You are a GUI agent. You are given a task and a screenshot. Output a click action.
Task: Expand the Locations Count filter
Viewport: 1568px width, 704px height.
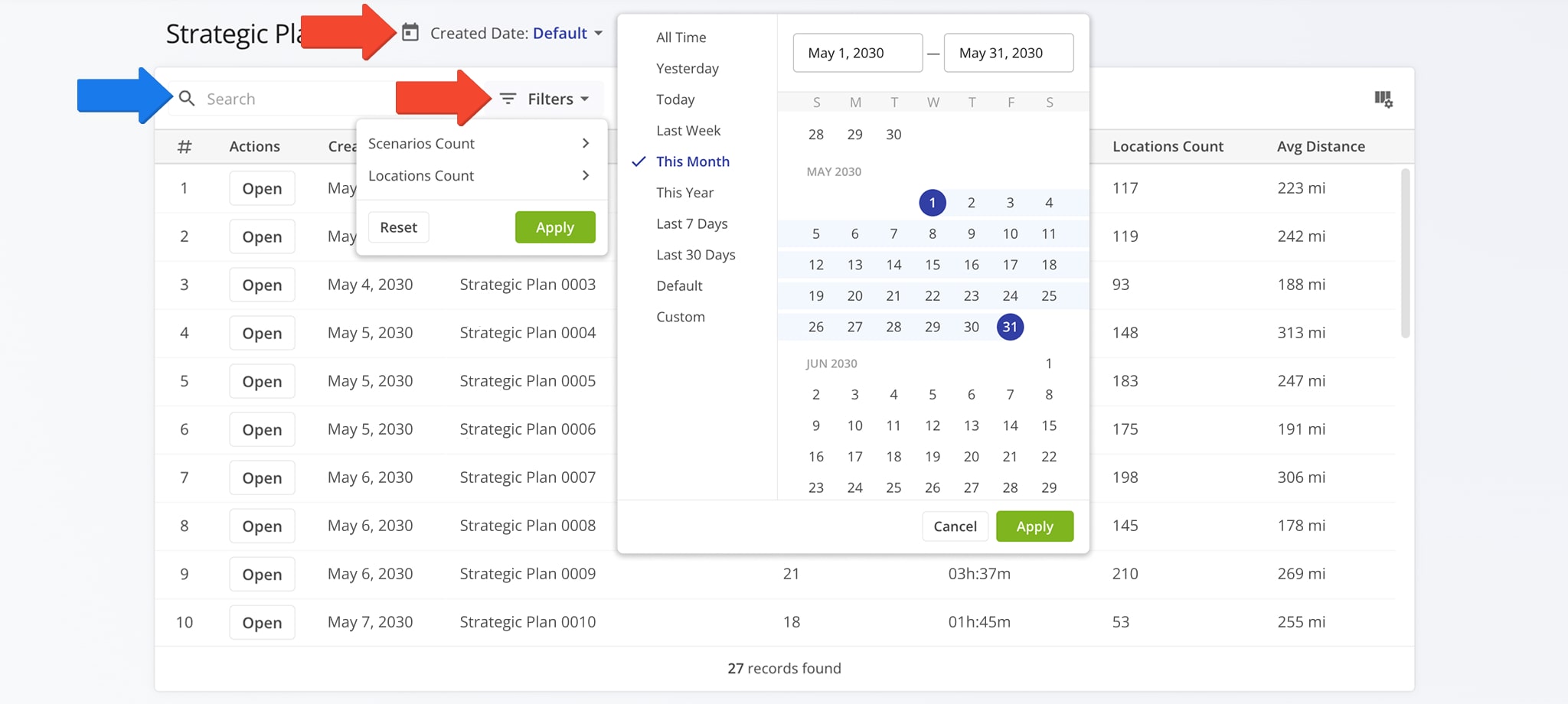[481, 176]
